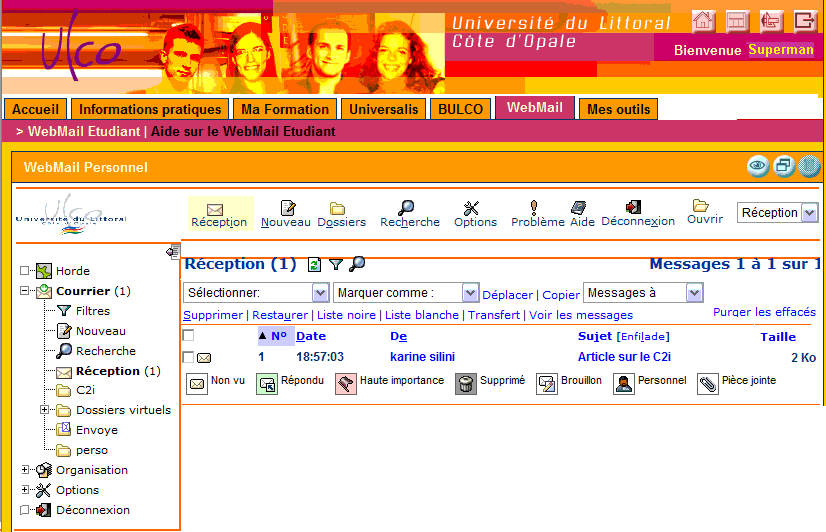Click the Supprimé trash legend icon
The height and width of the screenshot is (532, 826).
(x=466, y=384)
